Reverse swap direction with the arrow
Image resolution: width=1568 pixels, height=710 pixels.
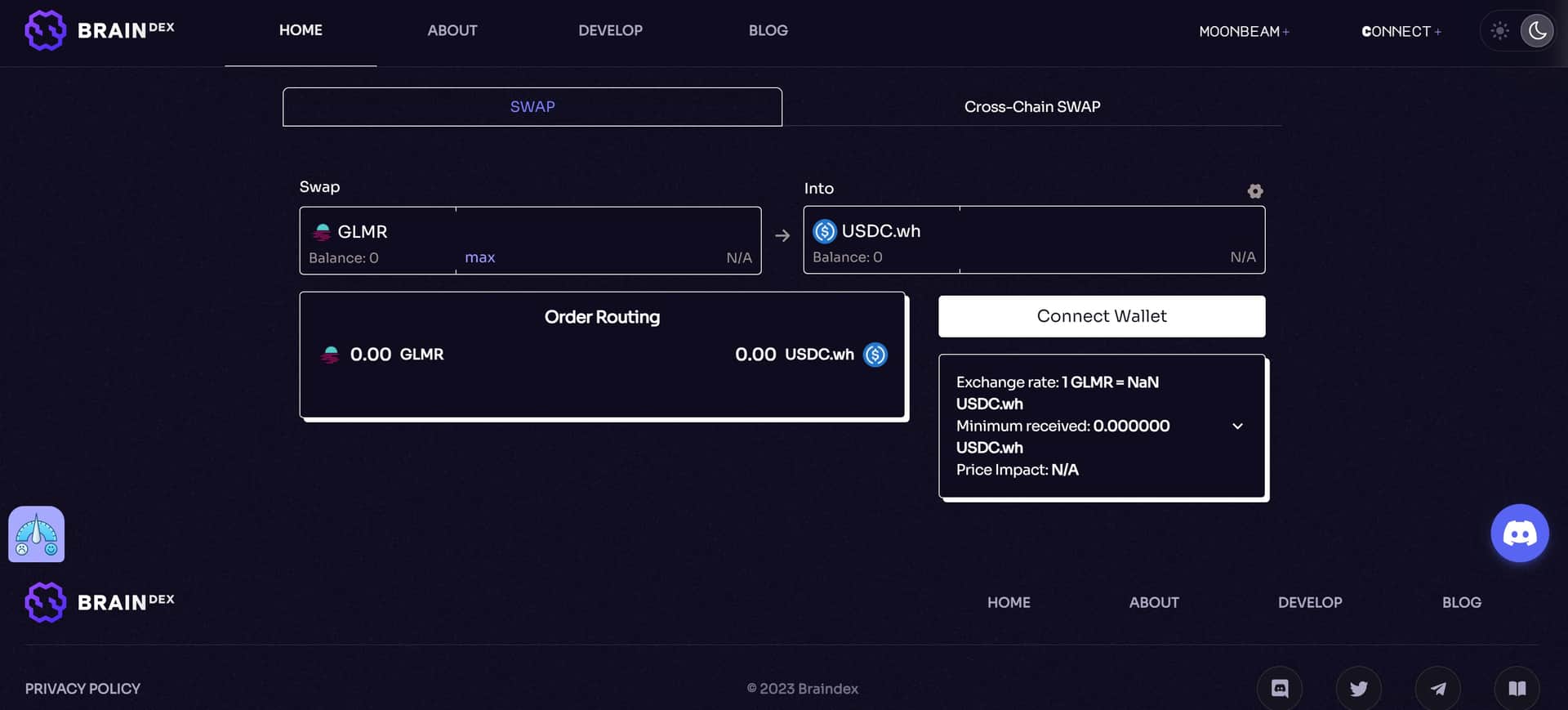pyautogui.click(x=782, y=236)
